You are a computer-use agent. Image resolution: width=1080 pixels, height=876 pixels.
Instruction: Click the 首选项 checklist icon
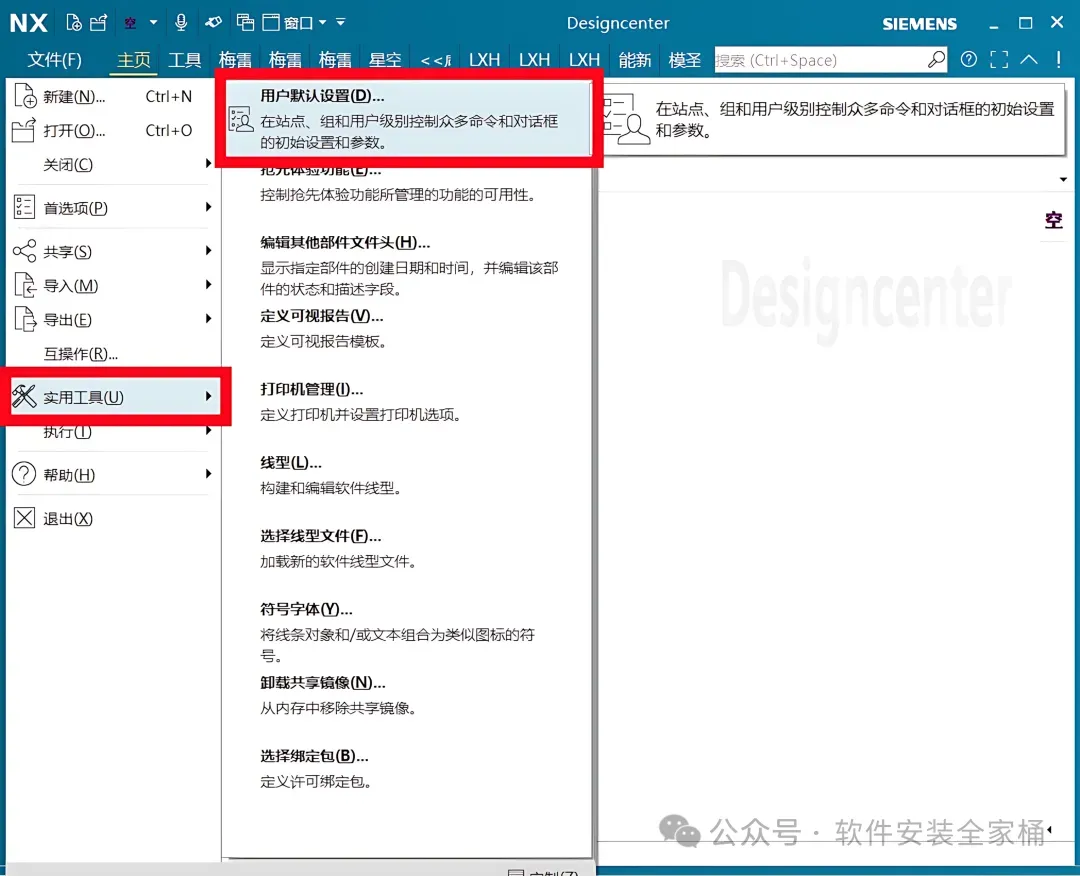pyautogui.click(x=24, y=207)
